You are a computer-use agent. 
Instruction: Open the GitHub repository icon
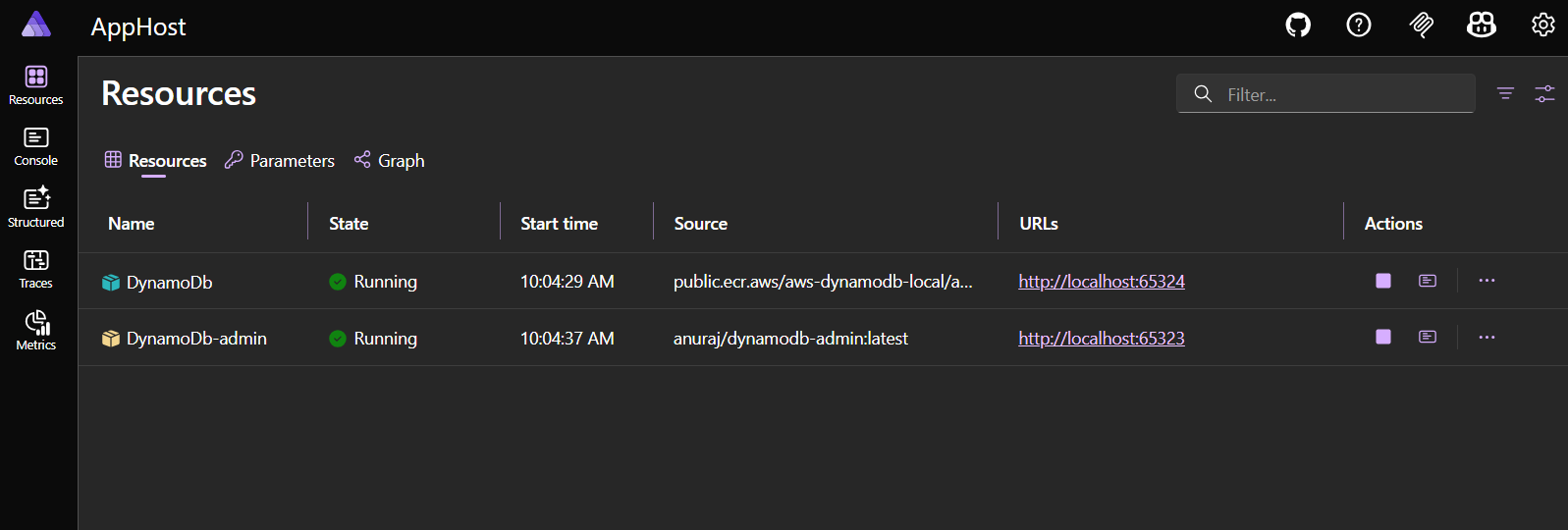[x=1298, y=26]
